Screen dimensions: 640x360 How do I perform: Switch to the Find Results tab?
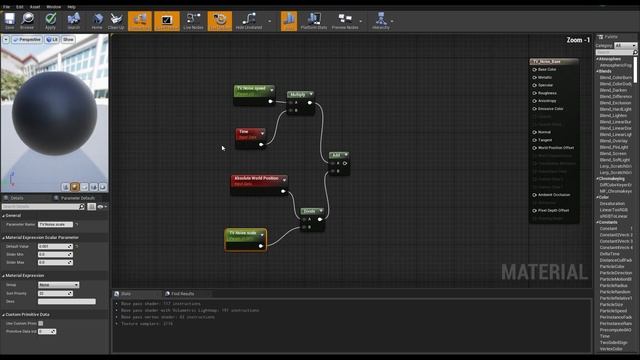pos(182,294)
